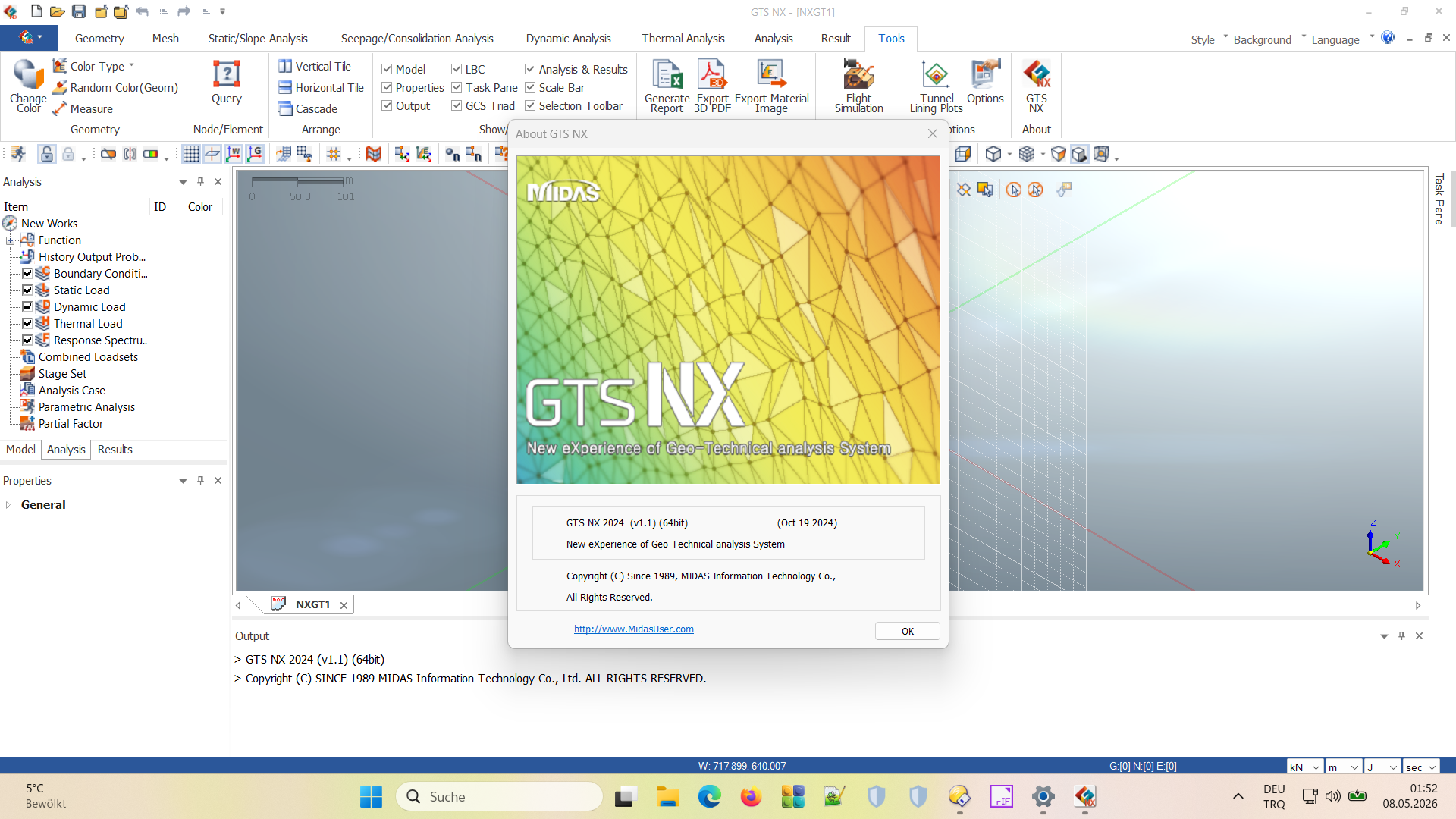Switch to the Results panel tab
The image size is (1456, 819).
(115, 450)
